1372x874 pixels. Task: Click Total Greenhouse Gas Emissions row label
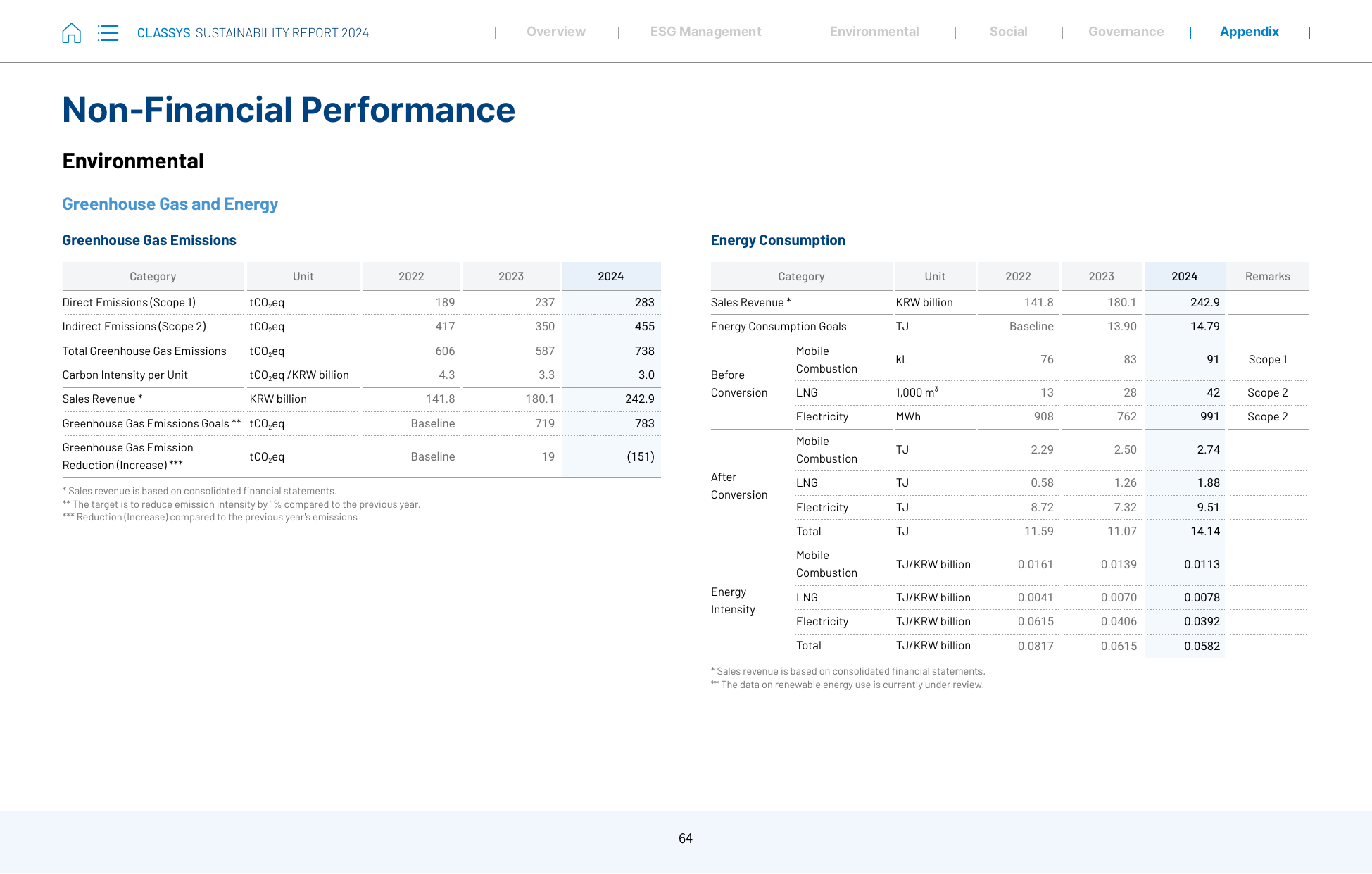pyautogui.click(x=144, y=351)
